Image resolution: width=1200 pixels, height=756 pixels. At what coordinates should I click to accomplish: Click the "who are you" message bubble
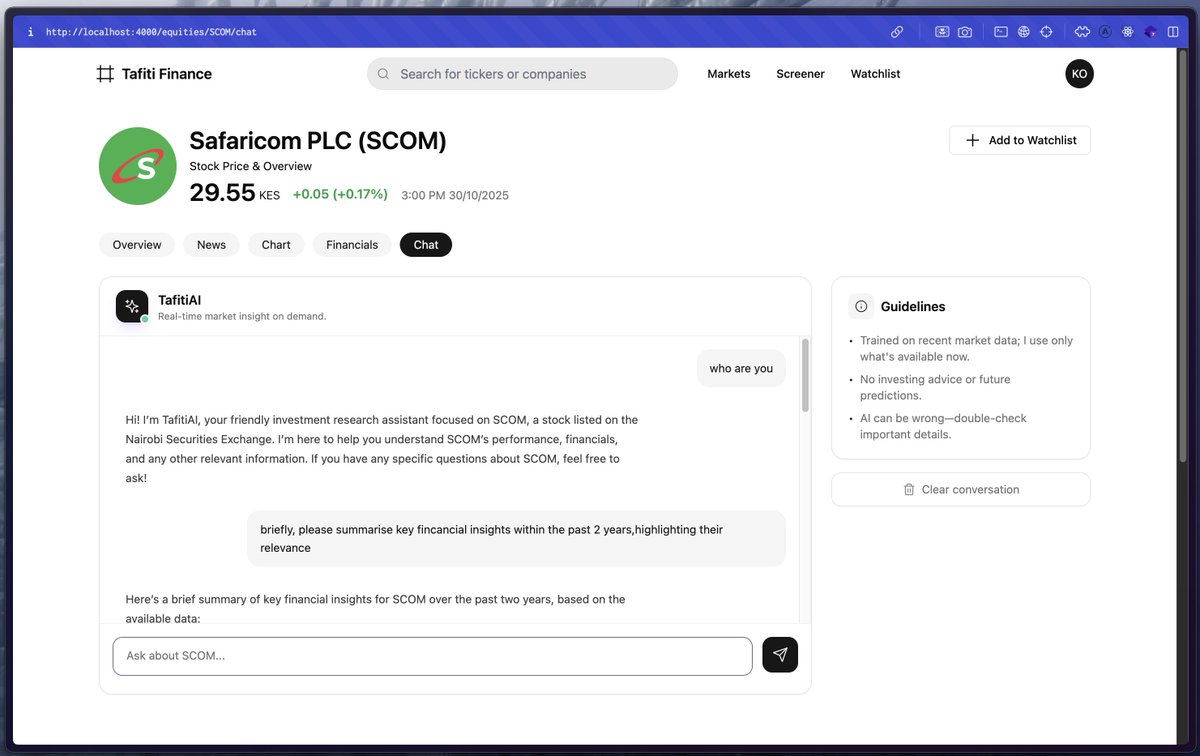[741, 368]
